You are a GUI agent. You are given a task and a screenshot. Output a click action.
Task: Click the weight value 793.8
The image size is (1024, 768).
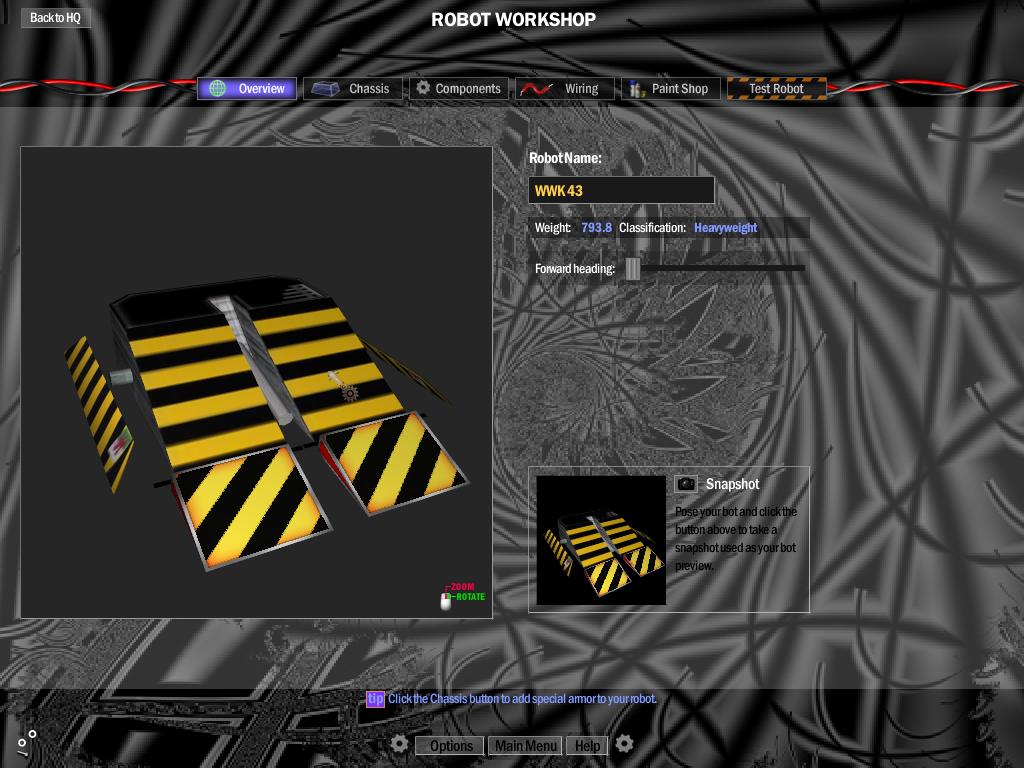tap(596, 228)
